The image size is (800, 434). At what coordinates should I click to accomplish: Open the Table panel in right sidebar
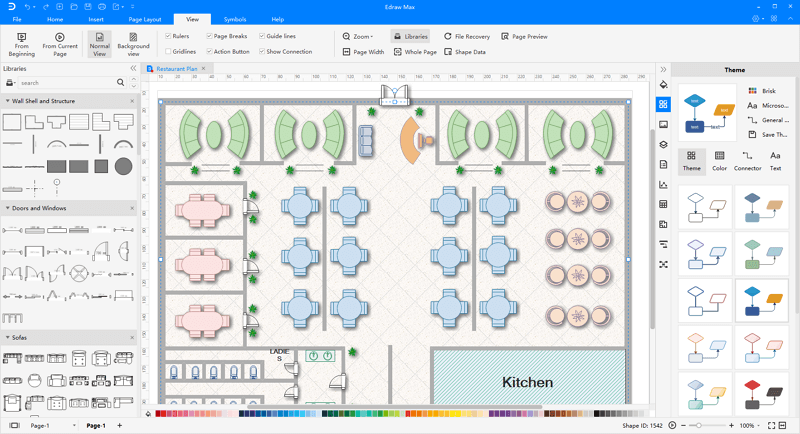(x=663, y=205)
